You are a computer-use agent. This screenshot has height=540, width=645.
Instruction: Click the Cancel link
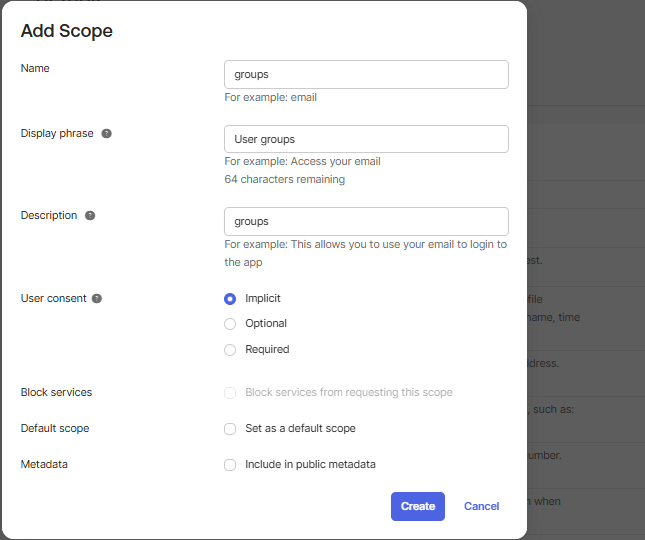(x=481, y=506)
